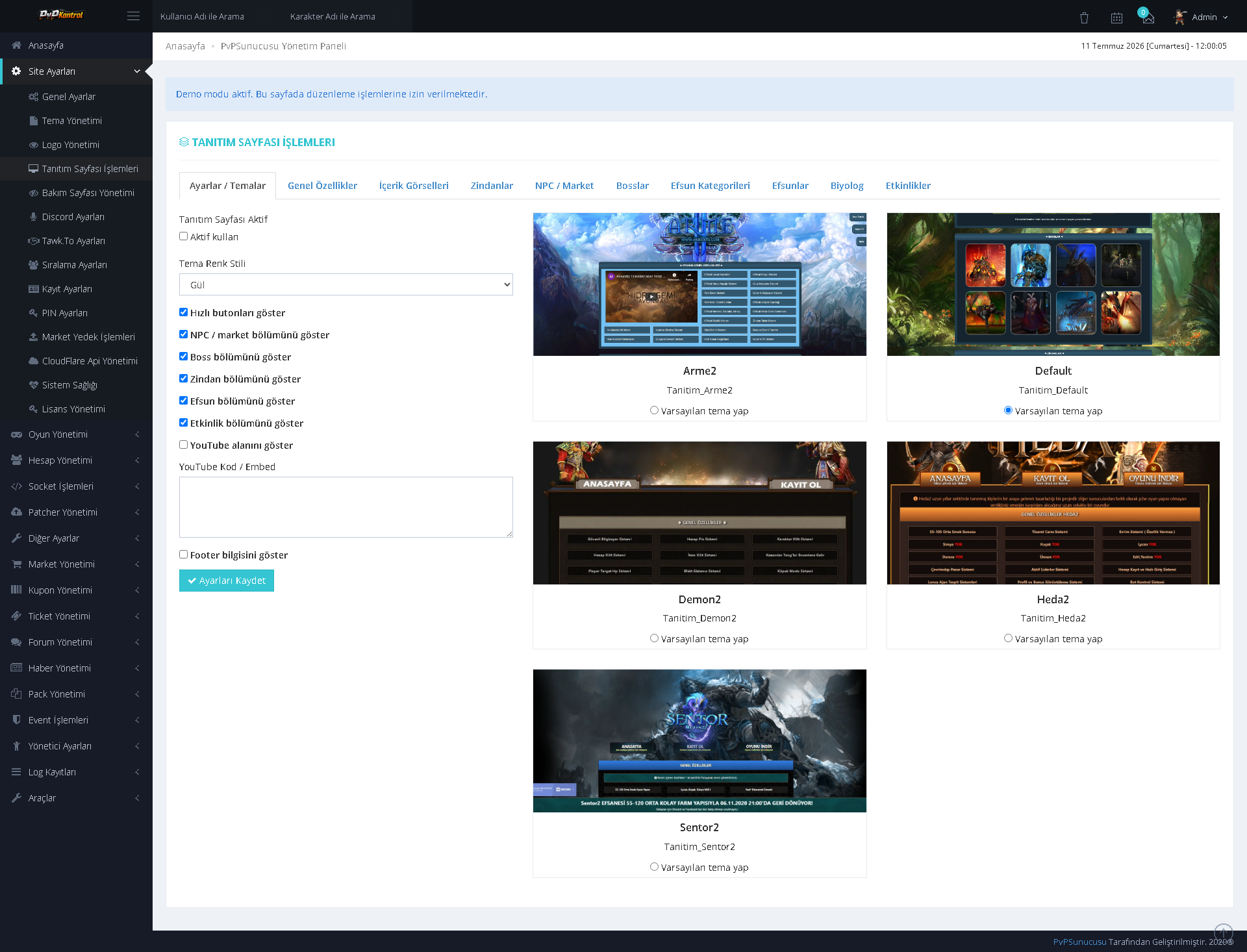
Task: Click the Araçlar wrench icon
Action: [16, 798]
